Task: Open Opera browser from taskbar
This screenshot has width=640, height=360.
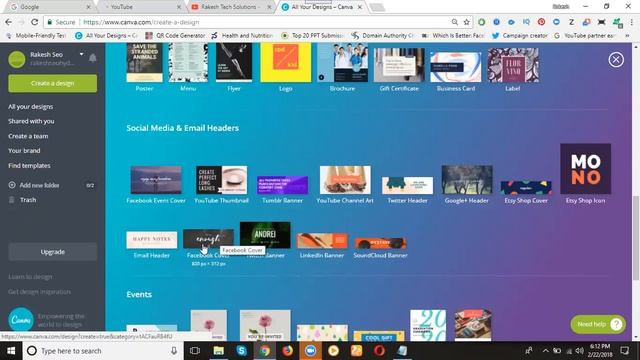Action: [379, 351]
